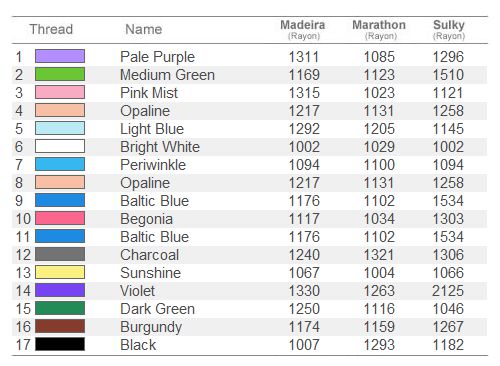Click the Sulky (Rayon) column header
This screenshot has height=366, width=500.
[449, 30]
